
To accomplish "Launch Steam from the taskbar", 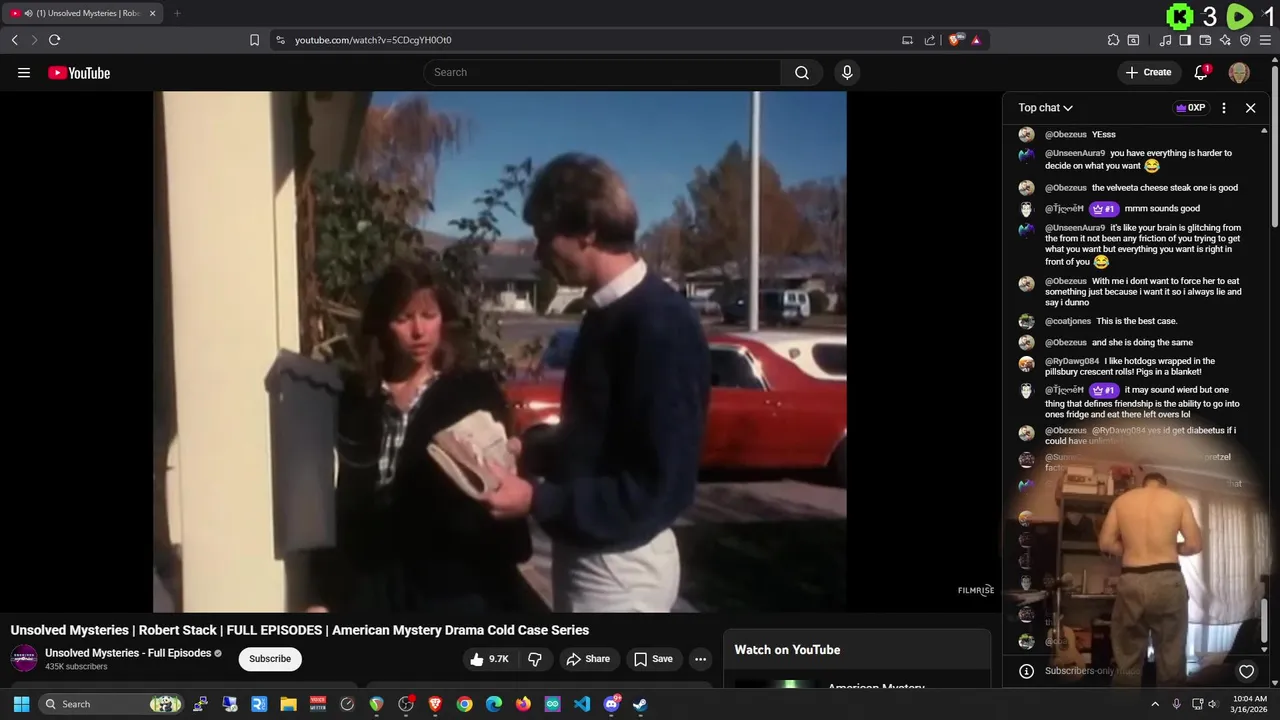I will click(640, 704).
